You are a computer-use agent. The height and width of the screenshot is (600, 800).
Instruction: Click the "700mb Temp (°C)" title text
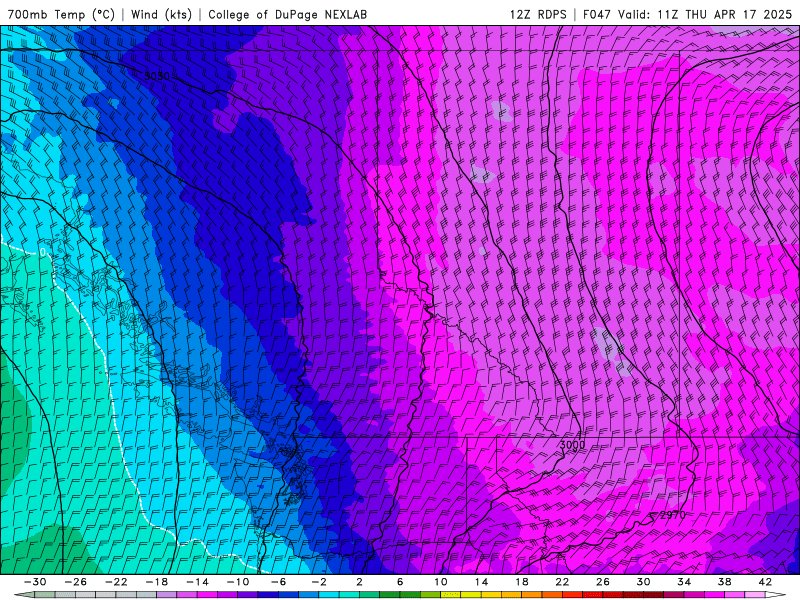tap(61, 15)
